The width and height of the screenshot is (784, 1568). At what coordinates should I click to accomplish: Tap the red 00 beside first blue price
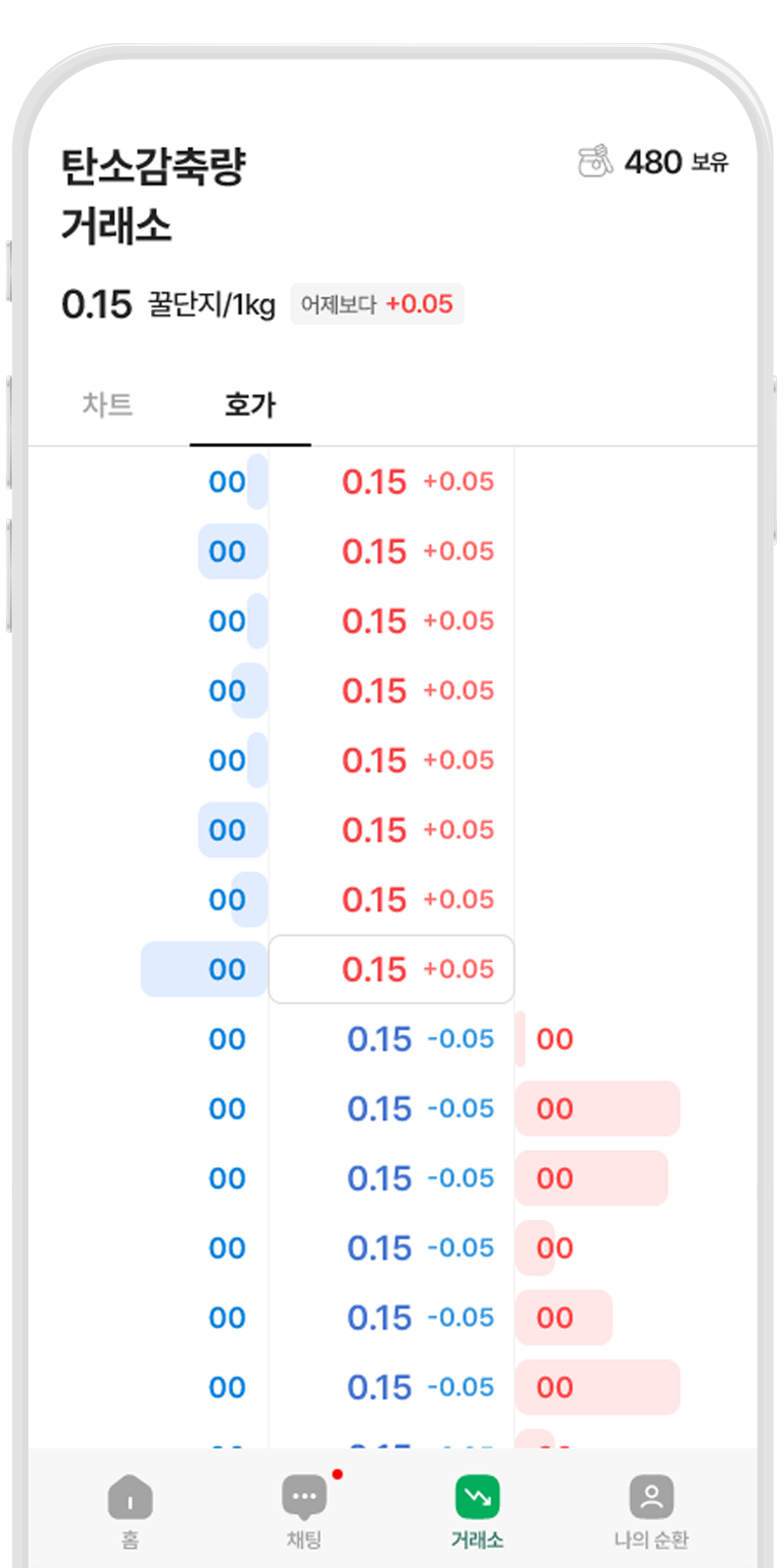click(555, 1039)
